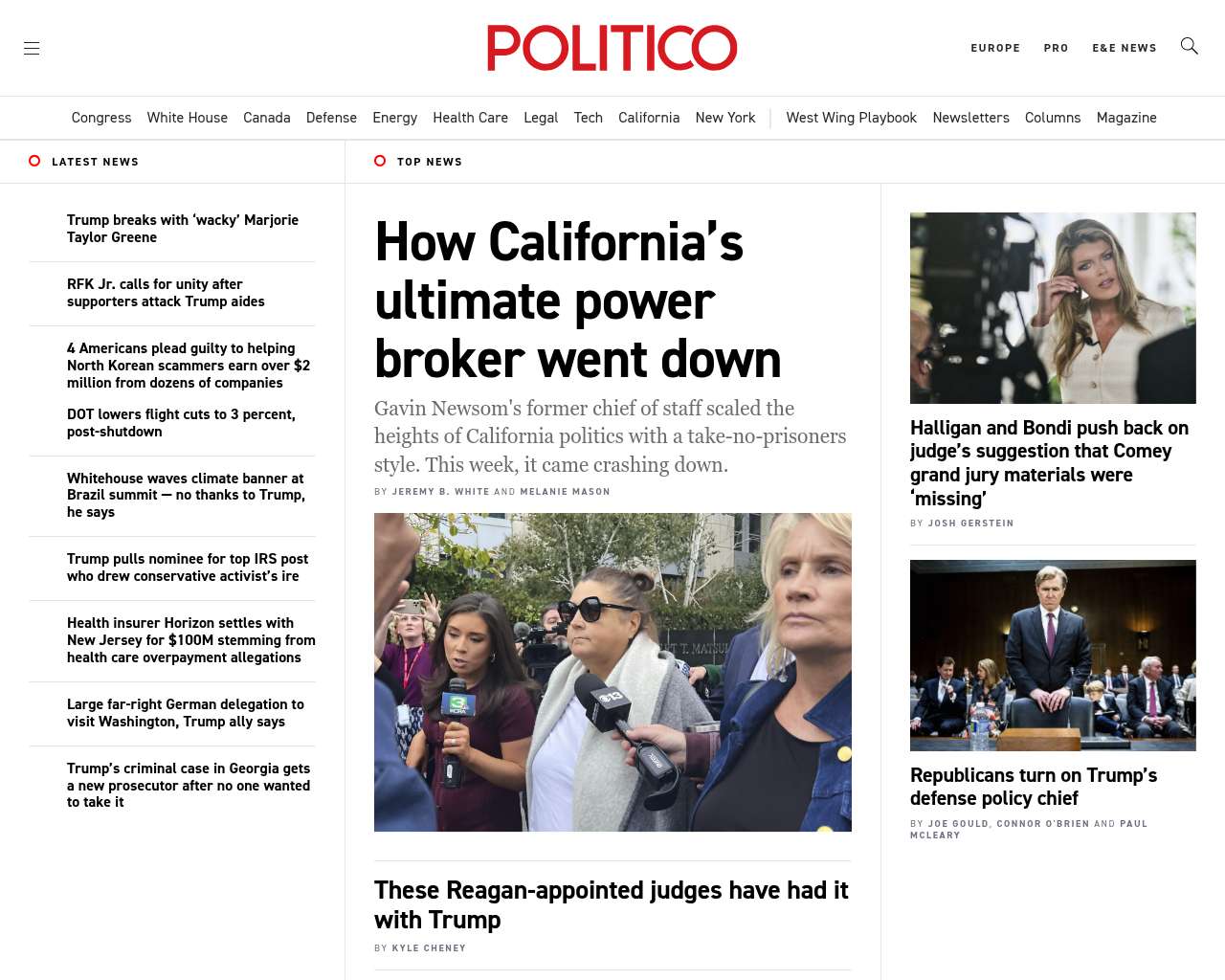1225x980 pixels.
Task: Open E&E News link
Action: (1125, 48)
